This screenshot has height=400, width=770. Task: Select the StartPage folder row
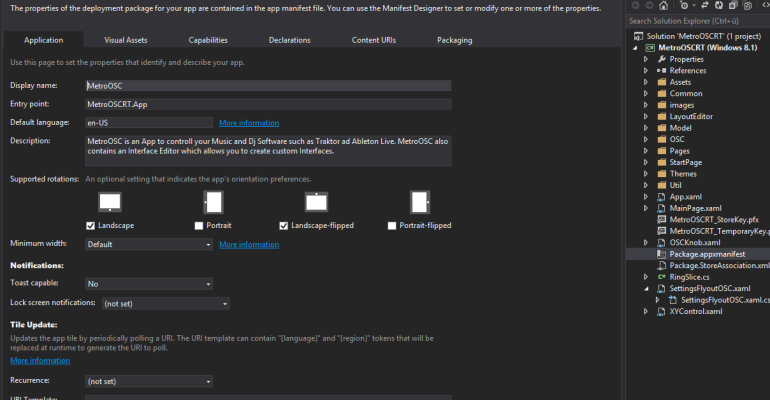click(x=698, y=162)
